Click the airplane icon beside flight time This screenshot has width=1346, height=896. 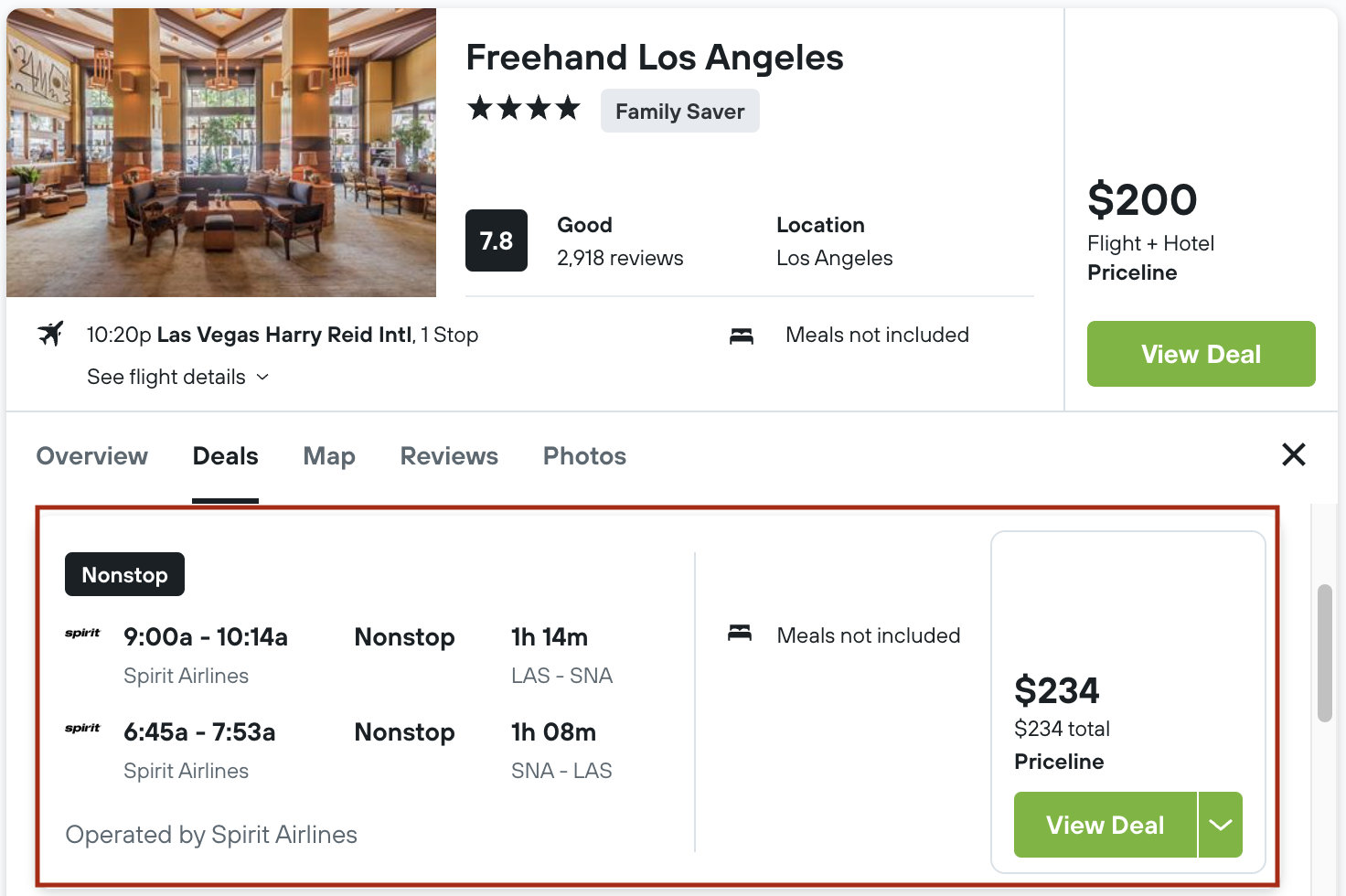pyautogui.click(x=50, y=334)
